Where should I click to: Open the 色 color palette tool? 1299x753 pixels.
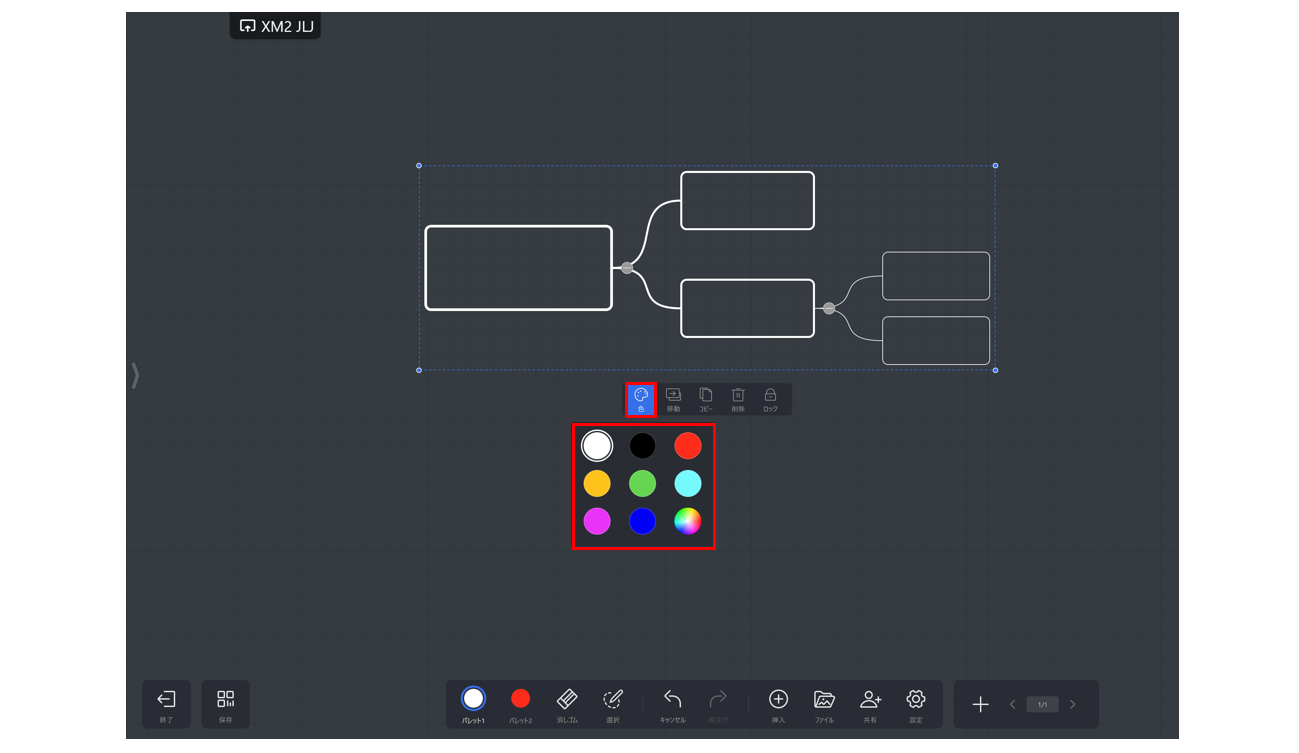pos(641,399)
